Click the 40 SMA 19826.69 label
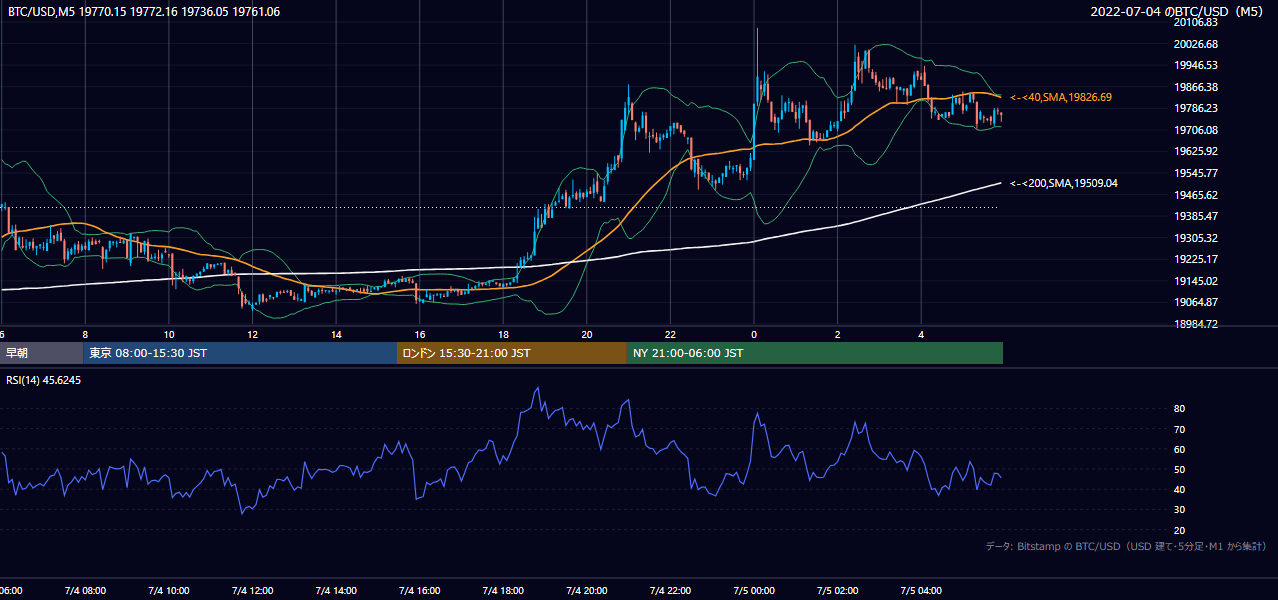This screenshot has height=600, width=1278. pos(1061,97)
